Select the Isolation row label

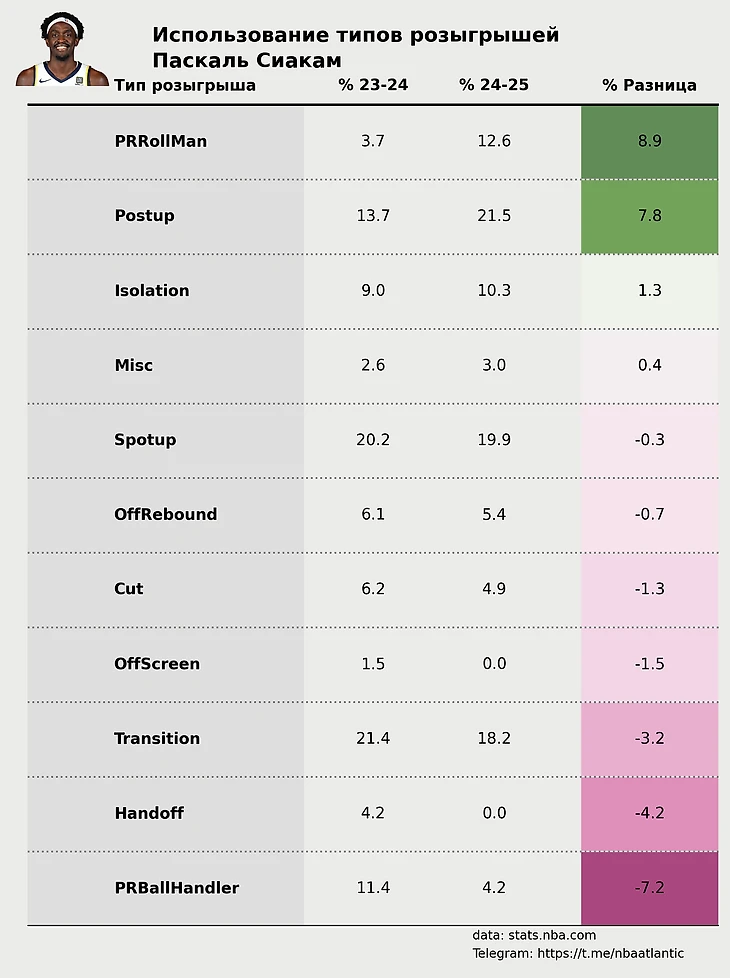[152, 291]
